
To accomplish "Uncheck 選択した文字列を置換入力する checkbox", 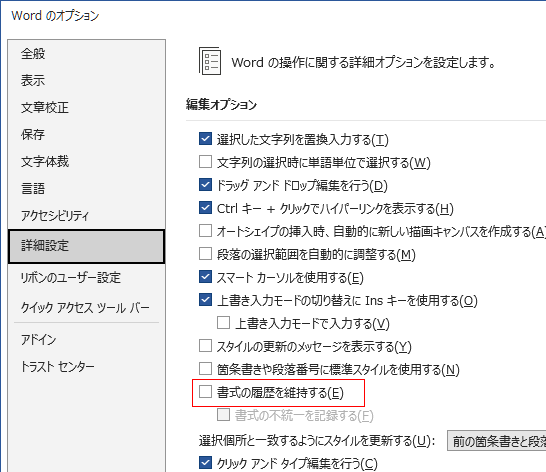I will [x=205, y=139].
